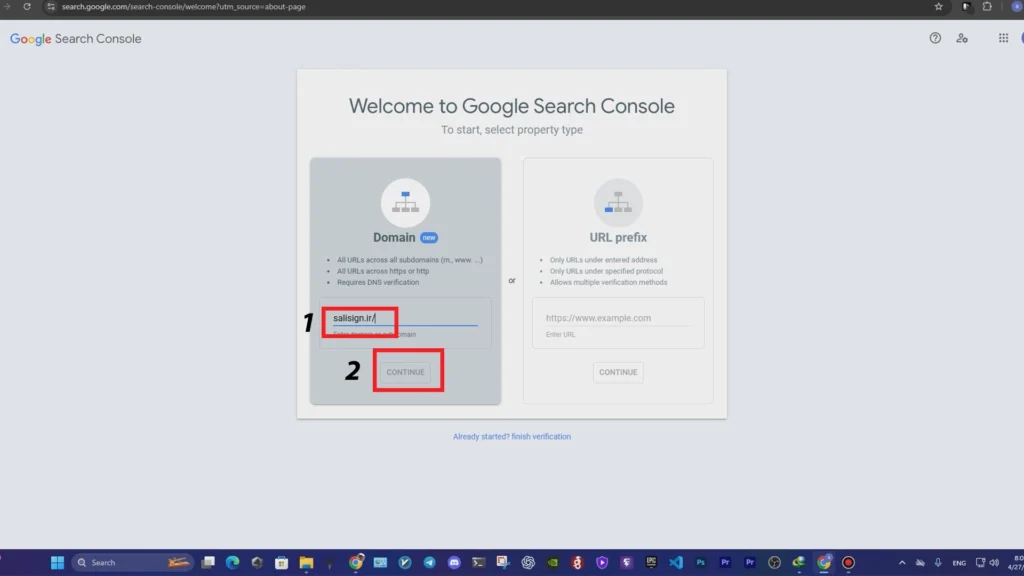
Task: Open Telegram from the taskbar
Action: coord(429,562)
